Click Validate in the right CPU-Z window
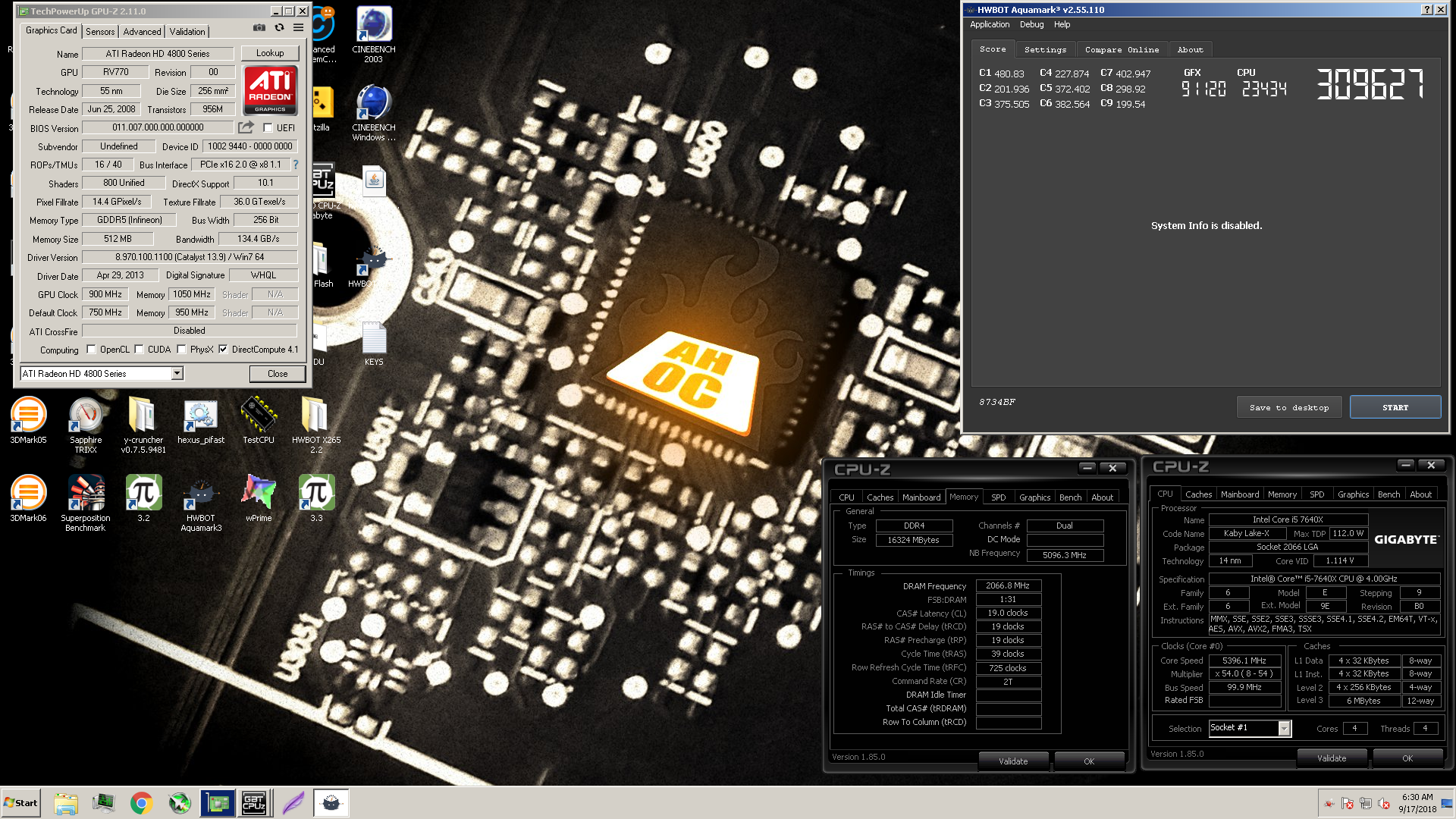This screenshot has width=1456, height=819. coord(1332,758)
